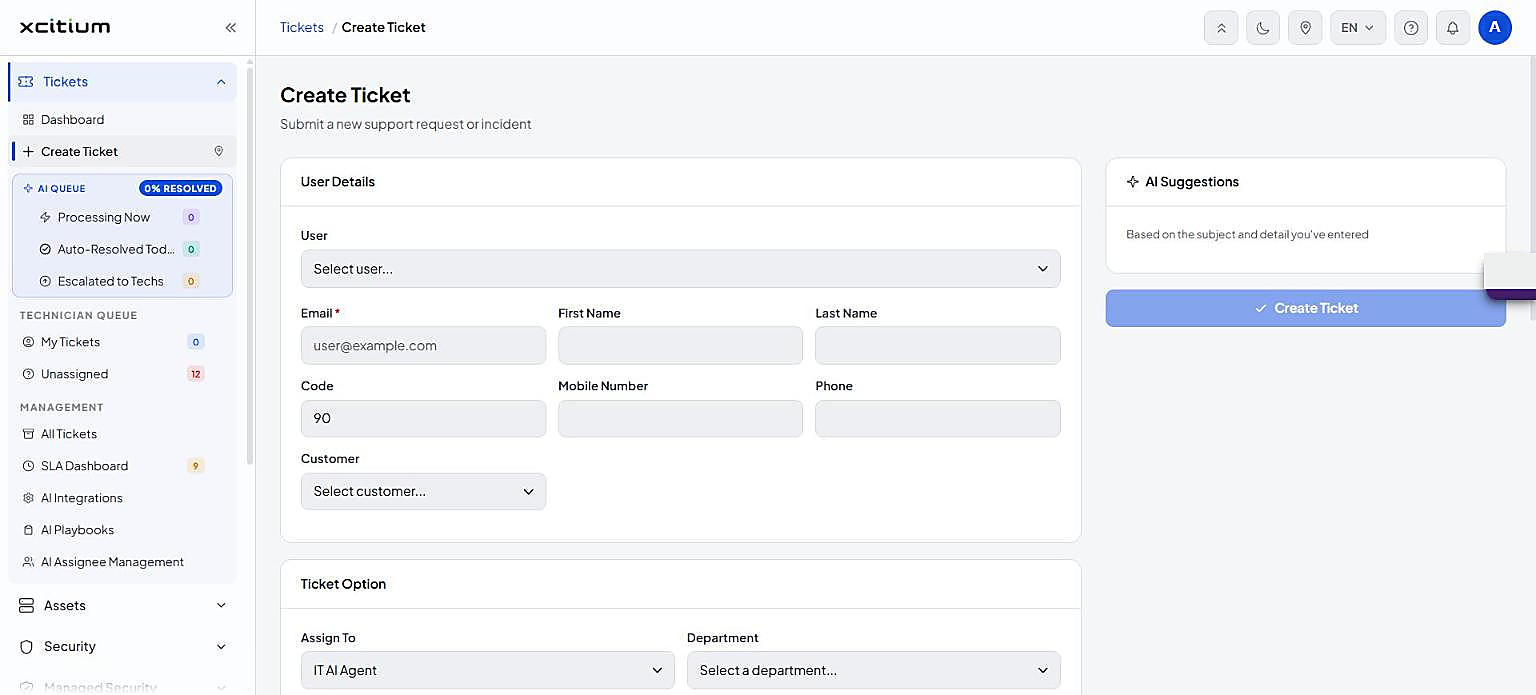Image resolution: width=1536 pixels, height=695 pixels.
Task: Click the SLA Dashboard badge 9
Action: coord(196,466)
